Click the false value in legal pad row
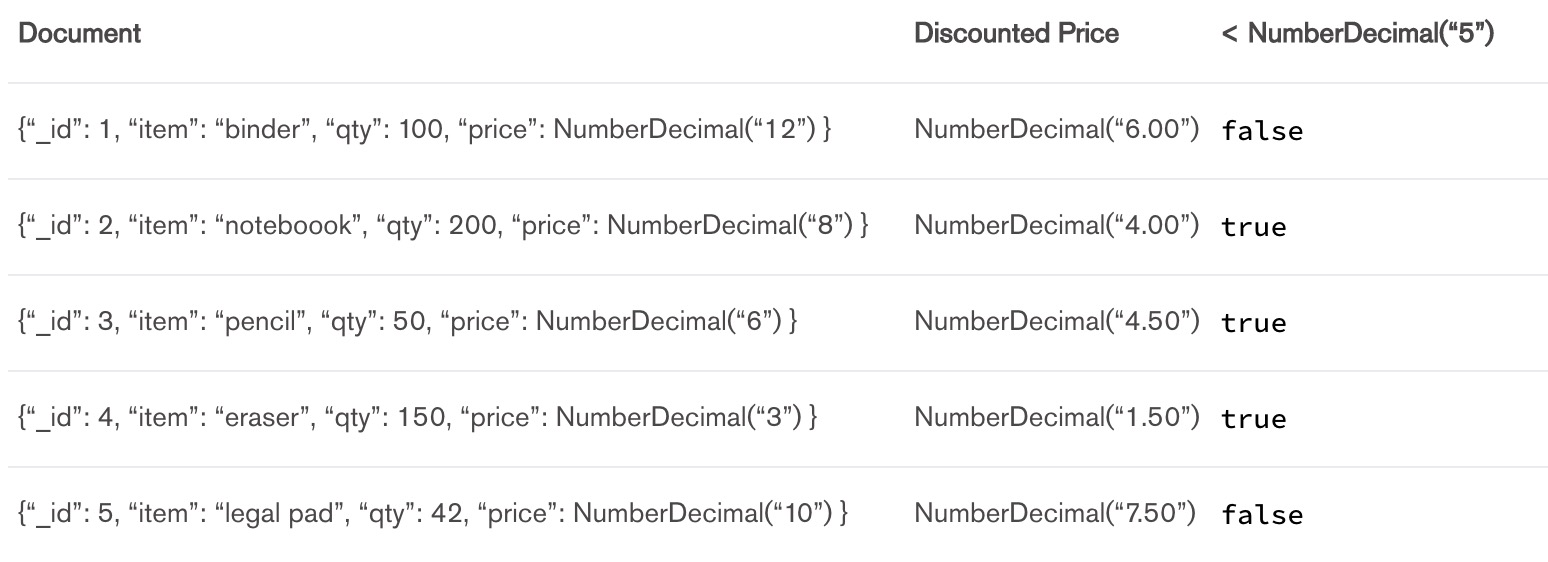1548x562 pixels. click(x=1262, y=515)
